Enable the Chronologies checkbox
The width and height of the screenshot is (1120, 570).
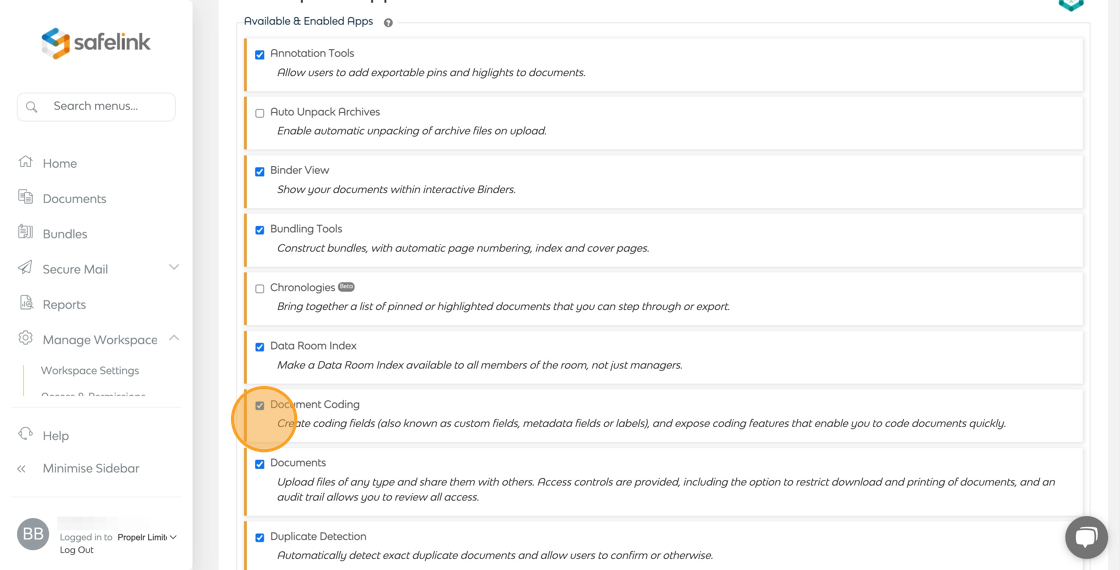pyautogui.click(x=260, y=289)
